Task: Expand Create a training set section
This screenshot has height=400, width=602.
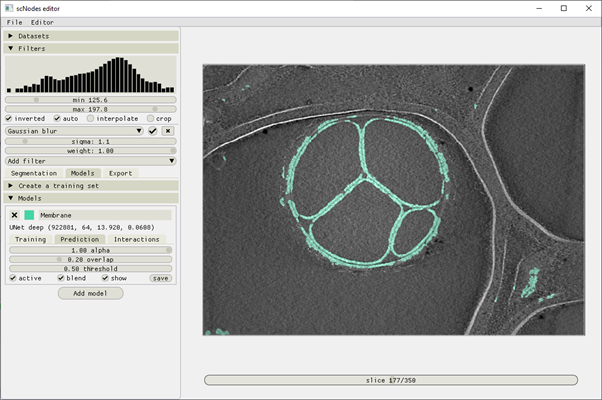Action: tap(91, 186)
